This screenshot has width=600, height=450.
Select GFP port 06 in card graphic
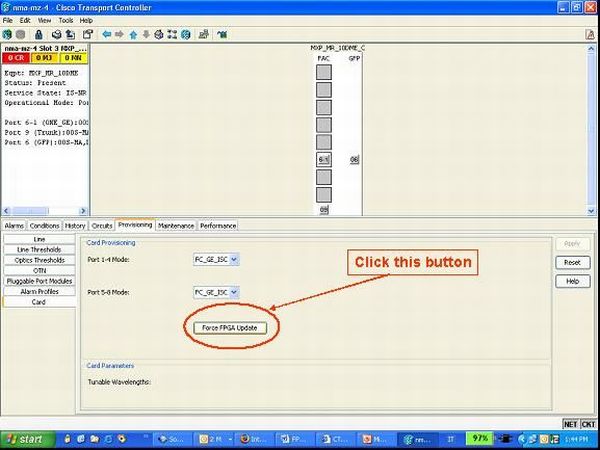tap(354, 160)
